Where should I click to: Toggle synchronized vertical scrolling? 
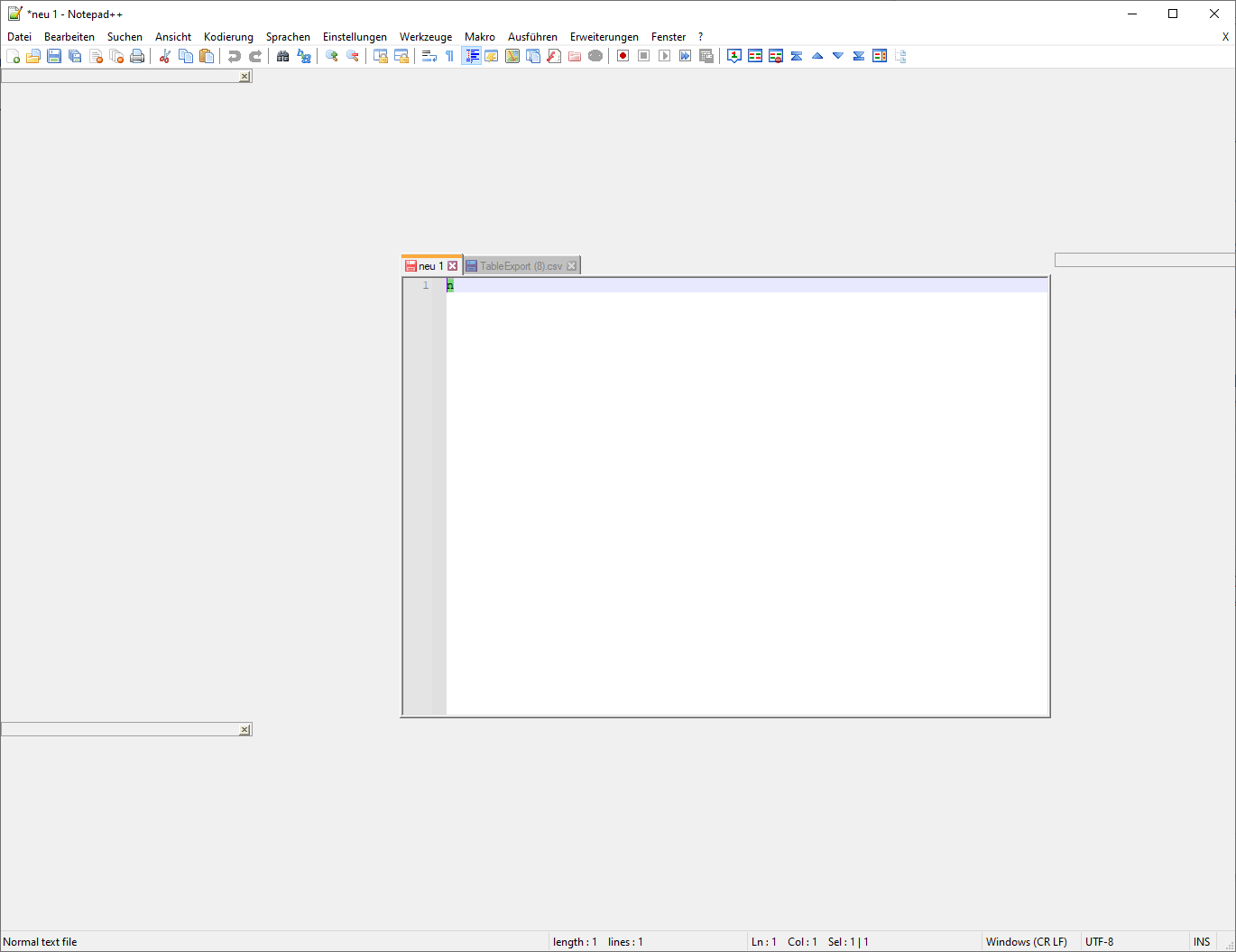(381, 56)
